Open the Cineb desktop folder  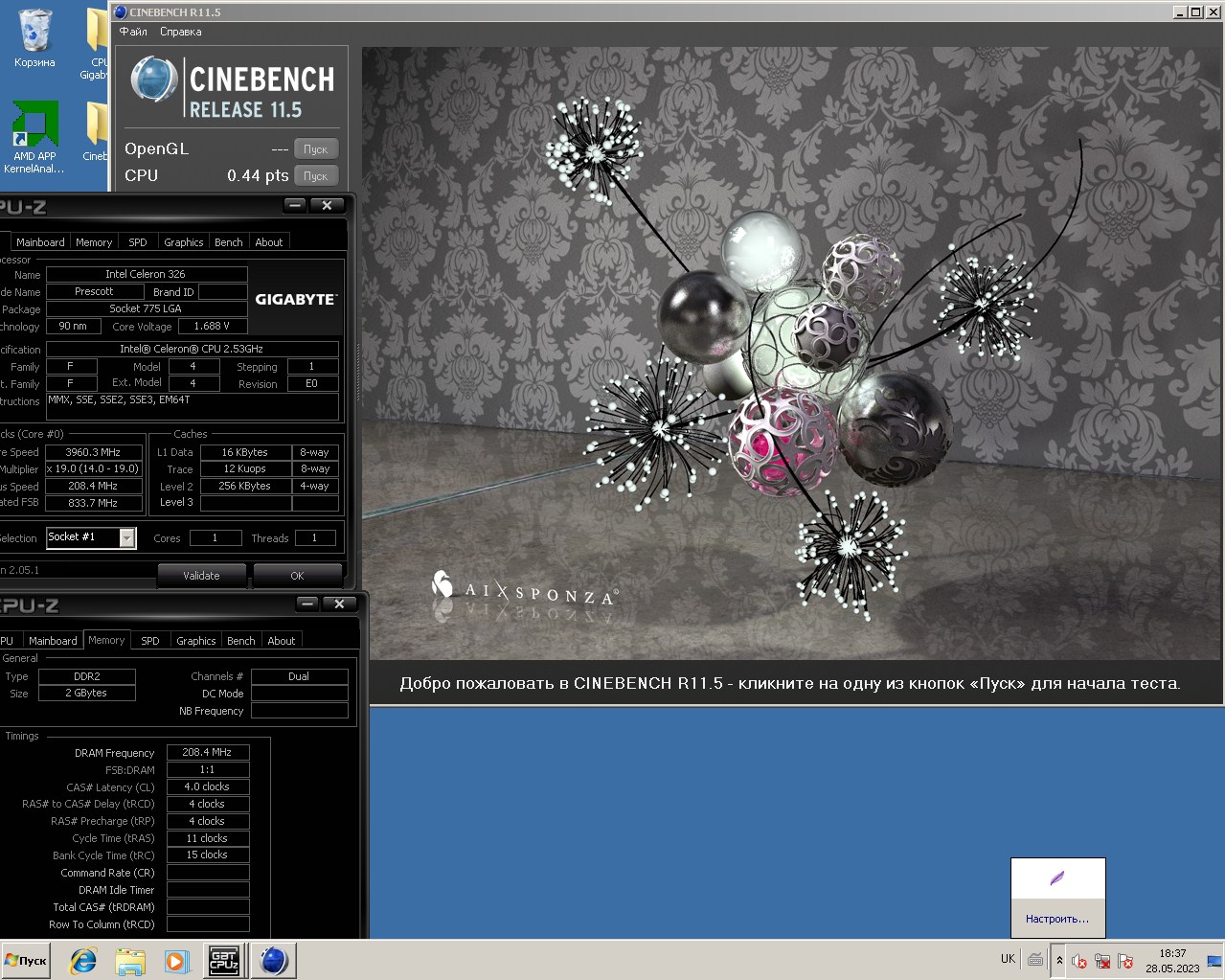[96, 131]
